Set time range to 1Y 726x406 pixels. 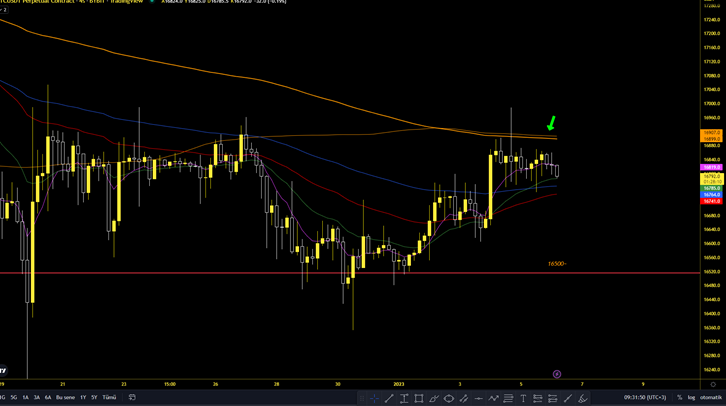coord(83,398)
